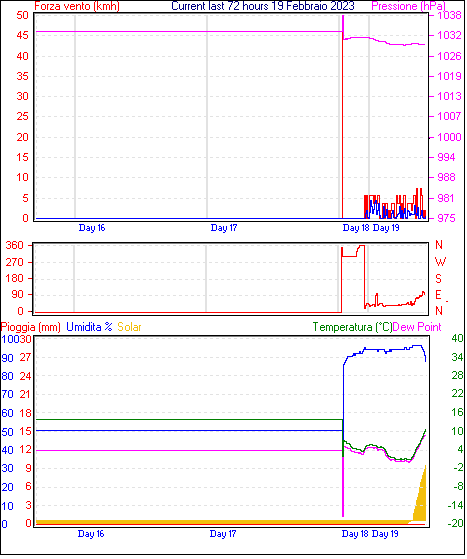The height and width of the screenshot is (559, 467).
Task: Click the 21 value on rain axis
Action: point(25,394)
